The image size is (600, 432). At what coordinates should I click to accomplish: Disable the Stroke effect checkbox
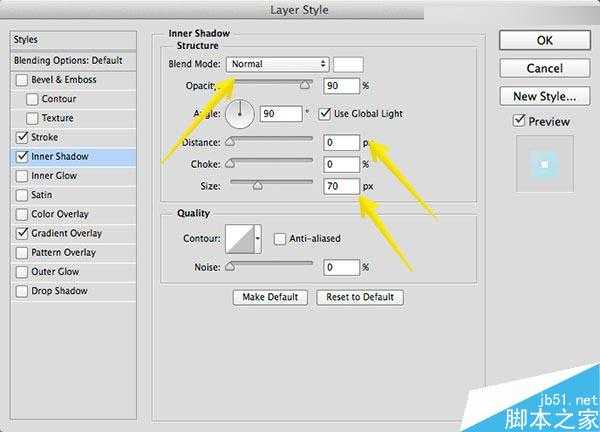click(x=23, y=137)
